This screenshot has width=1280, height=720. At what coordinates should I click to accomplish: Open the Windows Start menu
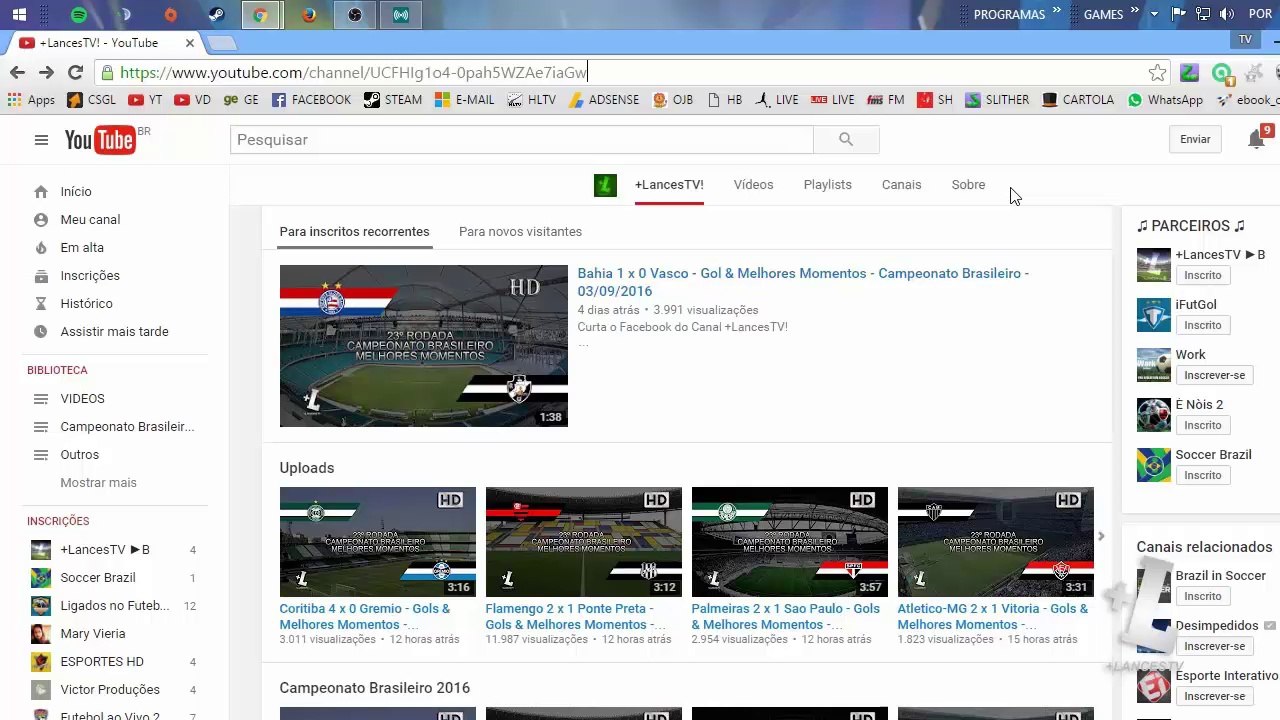tap(19, 15)
